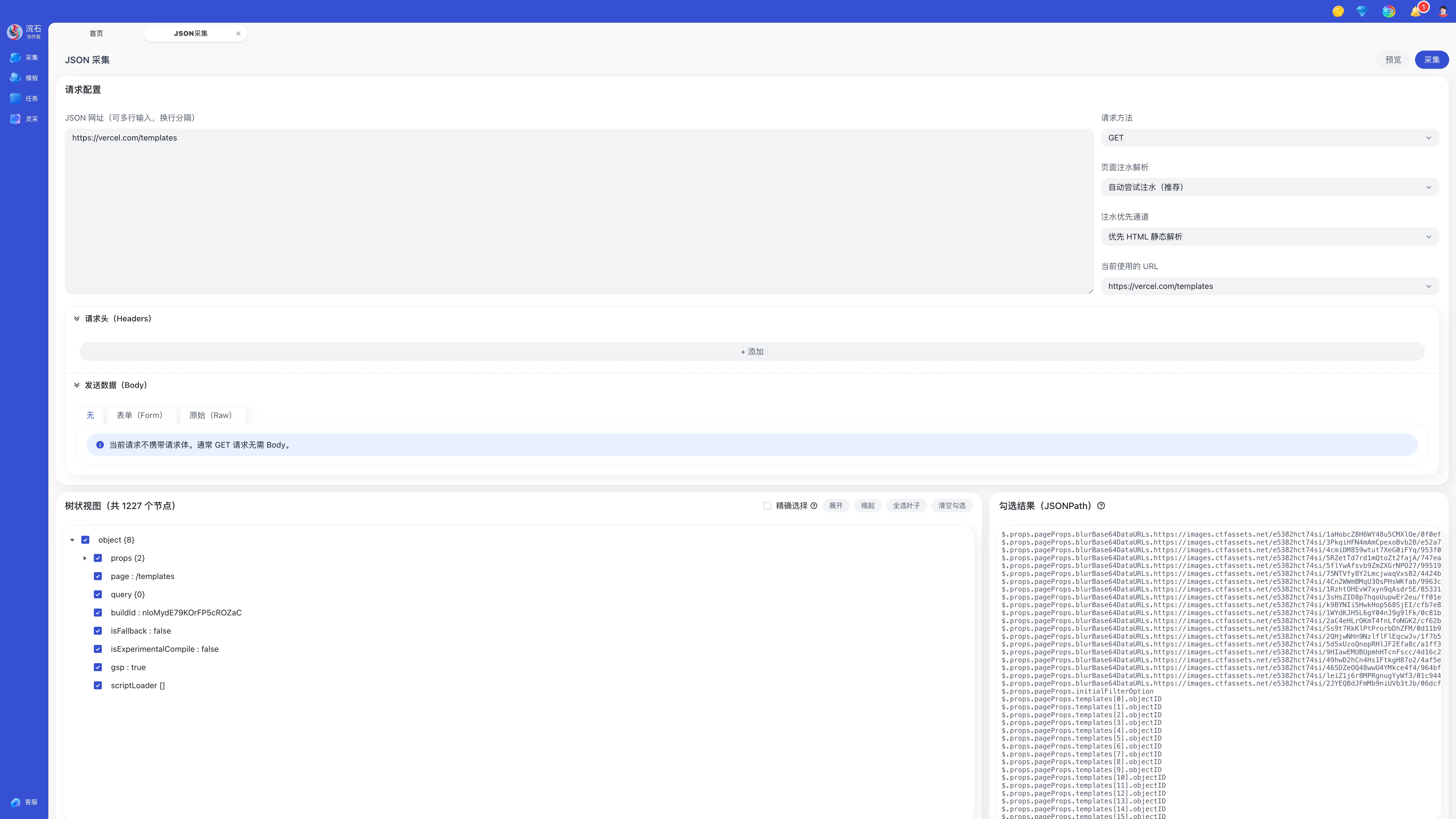Select the 原始 (Raw) body tab

point(211,415)
